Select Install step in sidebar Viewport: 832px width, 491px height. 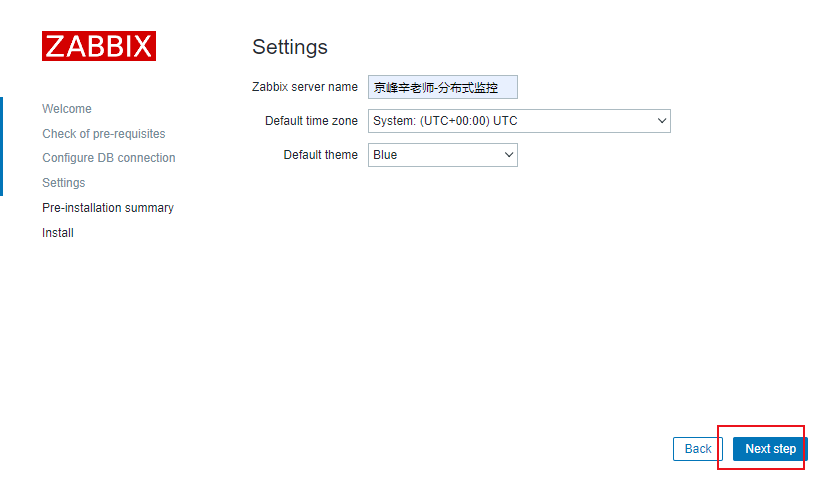(58, 232)
